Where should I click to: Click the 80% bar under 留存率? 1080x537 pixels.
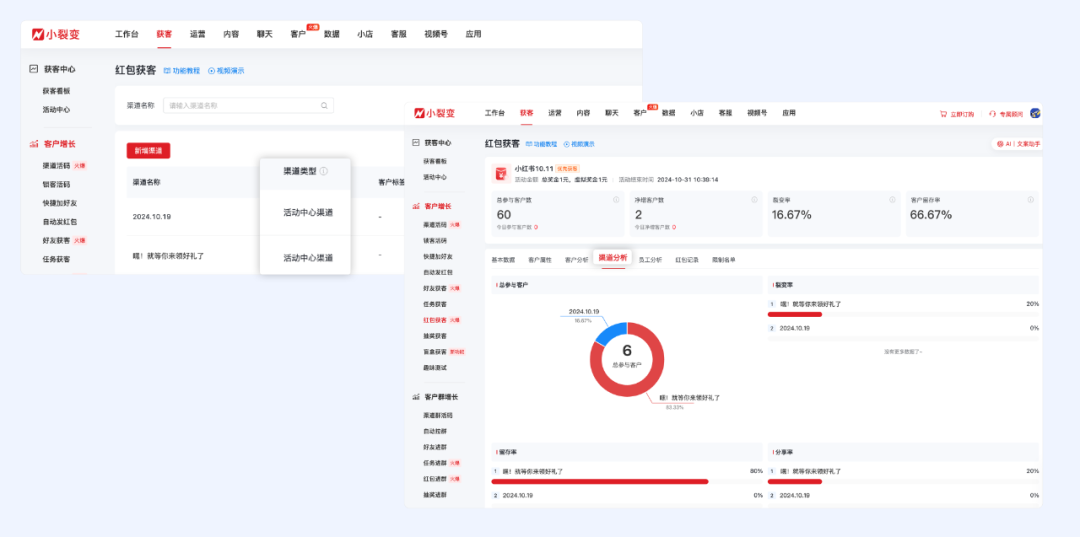point(600,481)
